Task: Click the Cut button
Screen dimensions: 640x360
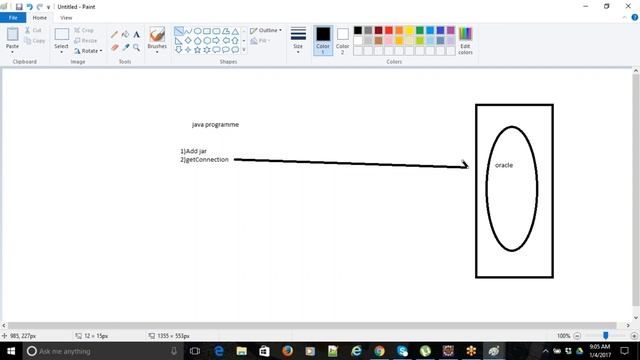Action: pos(33,30)
